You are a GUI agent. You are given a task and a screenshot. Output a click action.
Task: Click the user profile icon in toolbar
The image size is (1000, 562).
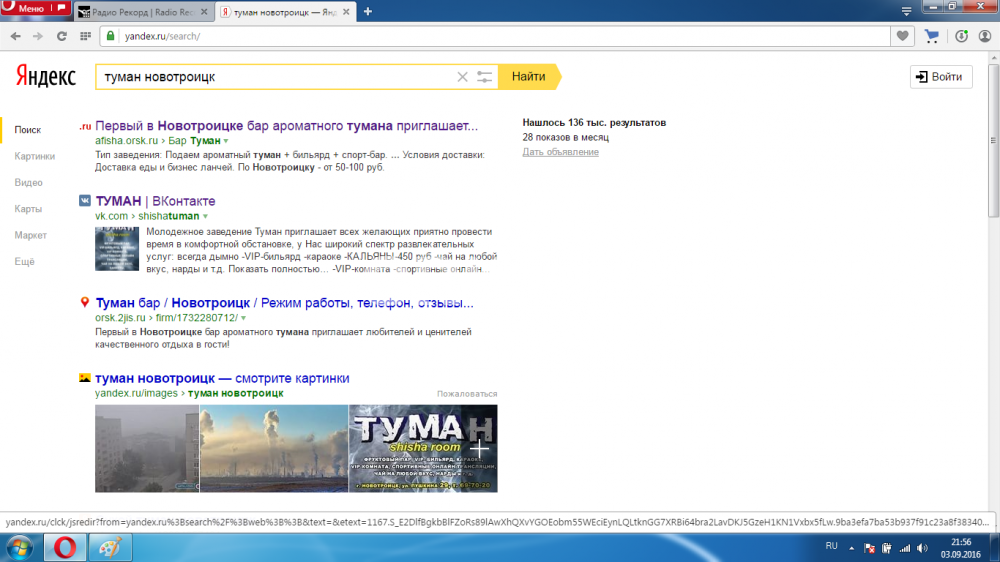985,36
